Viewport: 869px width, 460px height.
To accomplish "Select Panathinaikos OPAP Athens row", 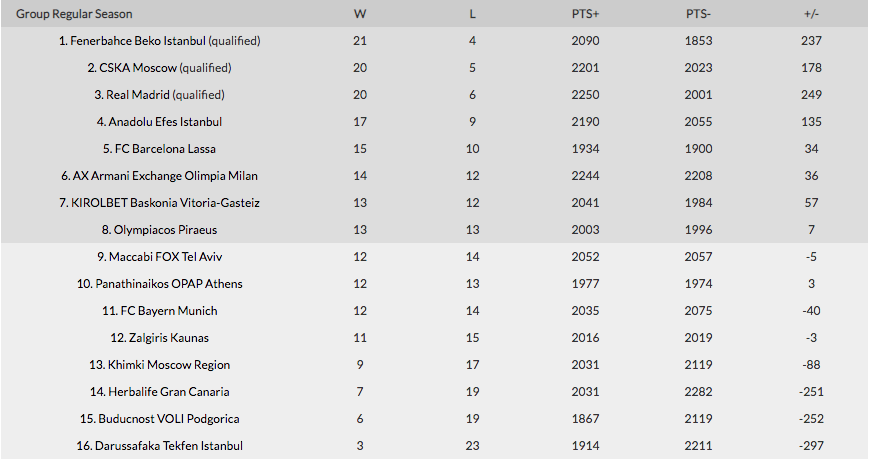I will coord(434,284).
